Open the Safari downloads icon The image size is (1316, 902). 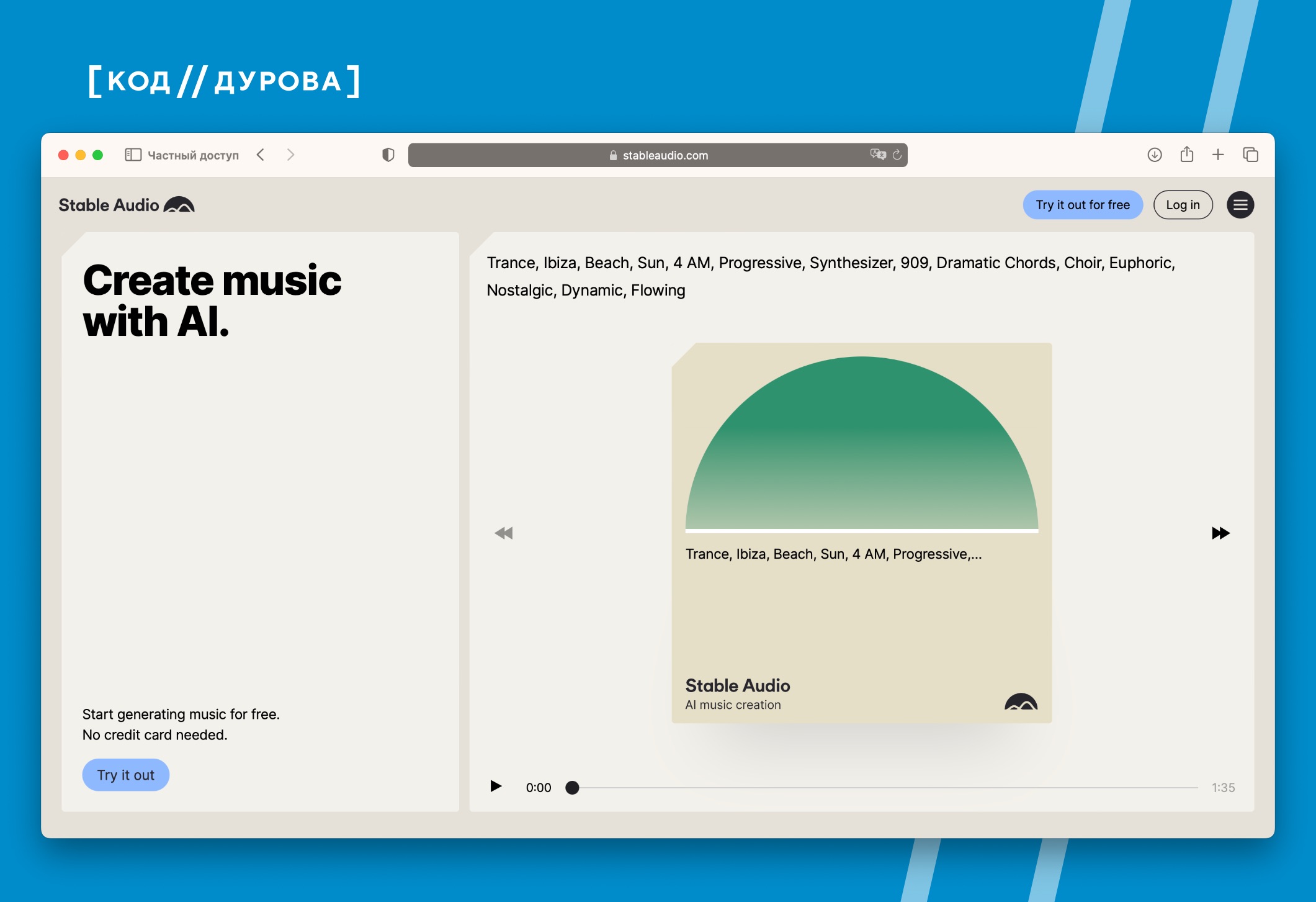(1154, 155)
